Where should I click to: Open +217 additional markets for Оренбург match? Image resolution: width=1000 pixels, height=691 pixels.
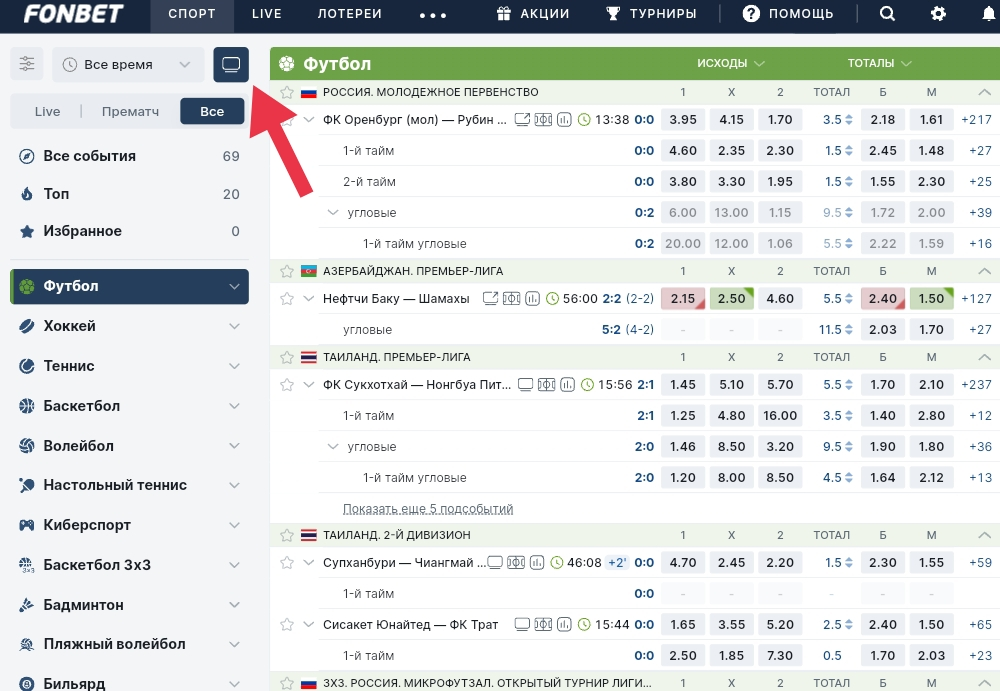[976, 119]
